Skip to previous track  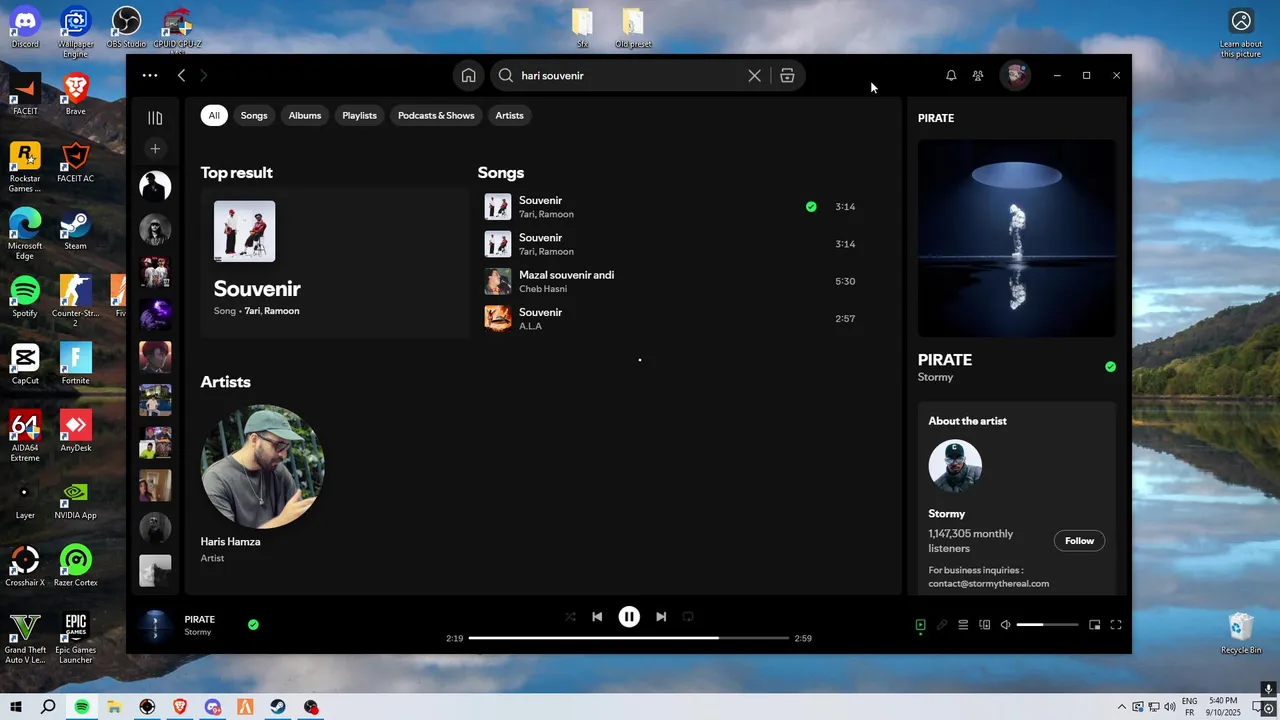(x=597, y=617)
